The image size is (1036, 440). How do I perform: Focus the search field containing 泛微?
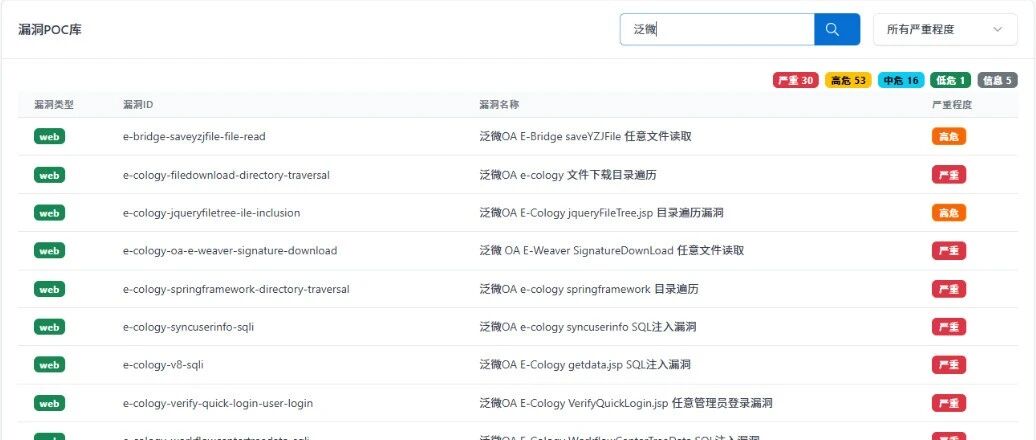coord(717,30)
